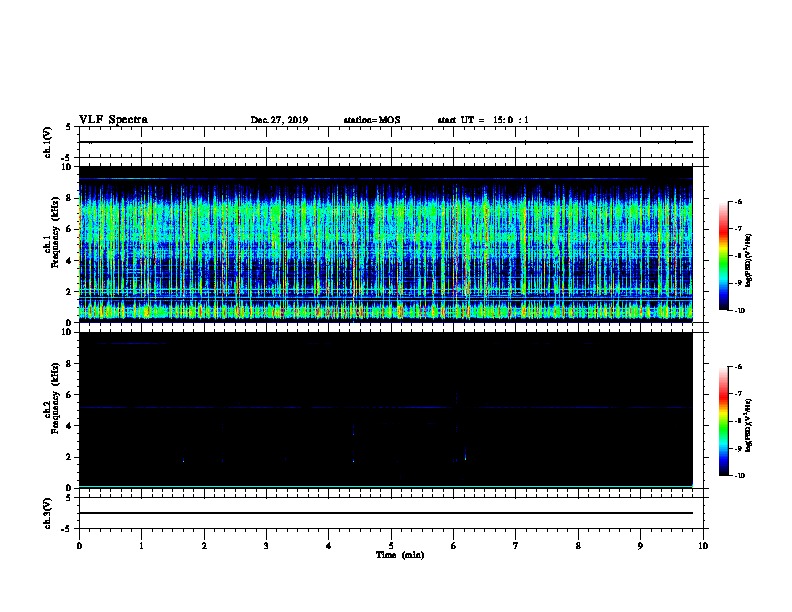
Task: Click the "2" kHz tick of ch.1 spectrogram
Action: click(70, 292)
